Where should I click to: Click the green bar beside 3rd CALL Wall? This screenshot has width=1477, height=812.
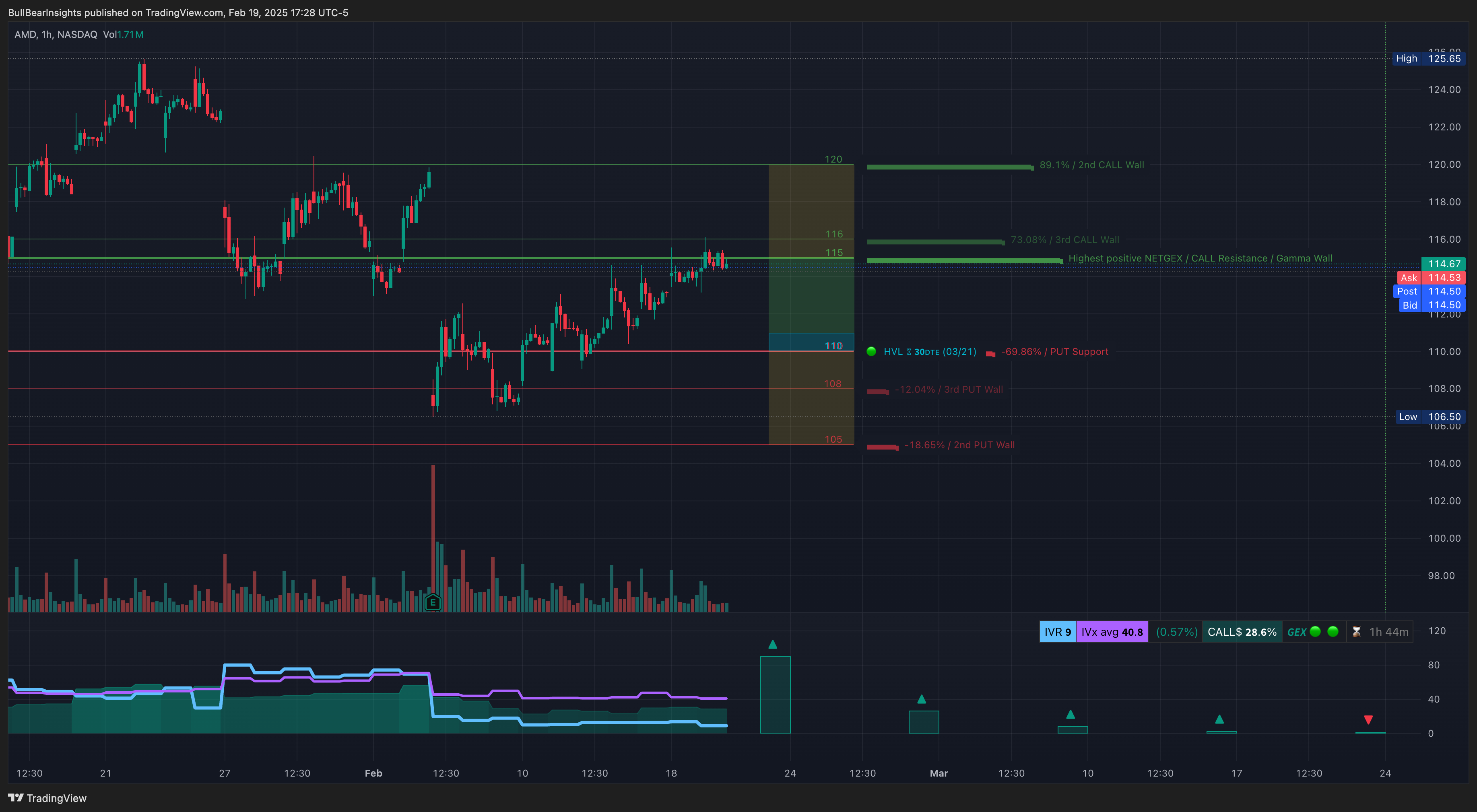coord(935,242)
